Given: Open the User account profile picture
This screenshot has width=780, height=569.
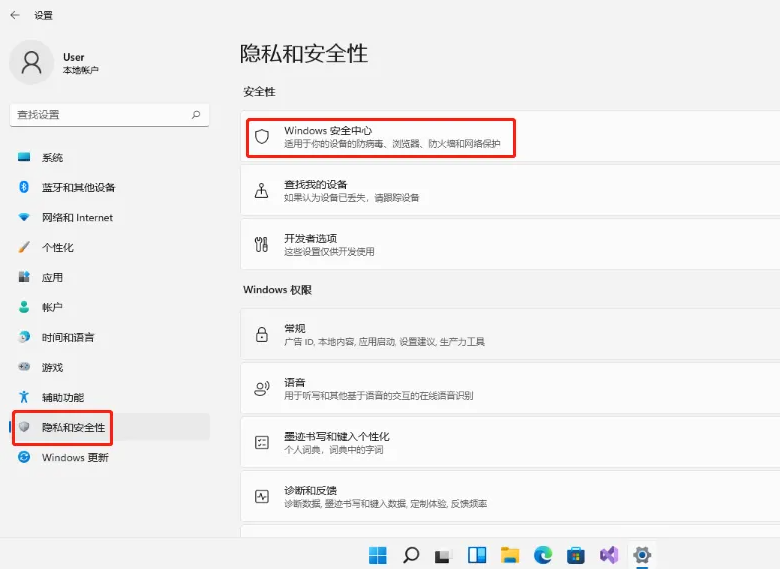Looking at the screenshot, I should (31, 62).
